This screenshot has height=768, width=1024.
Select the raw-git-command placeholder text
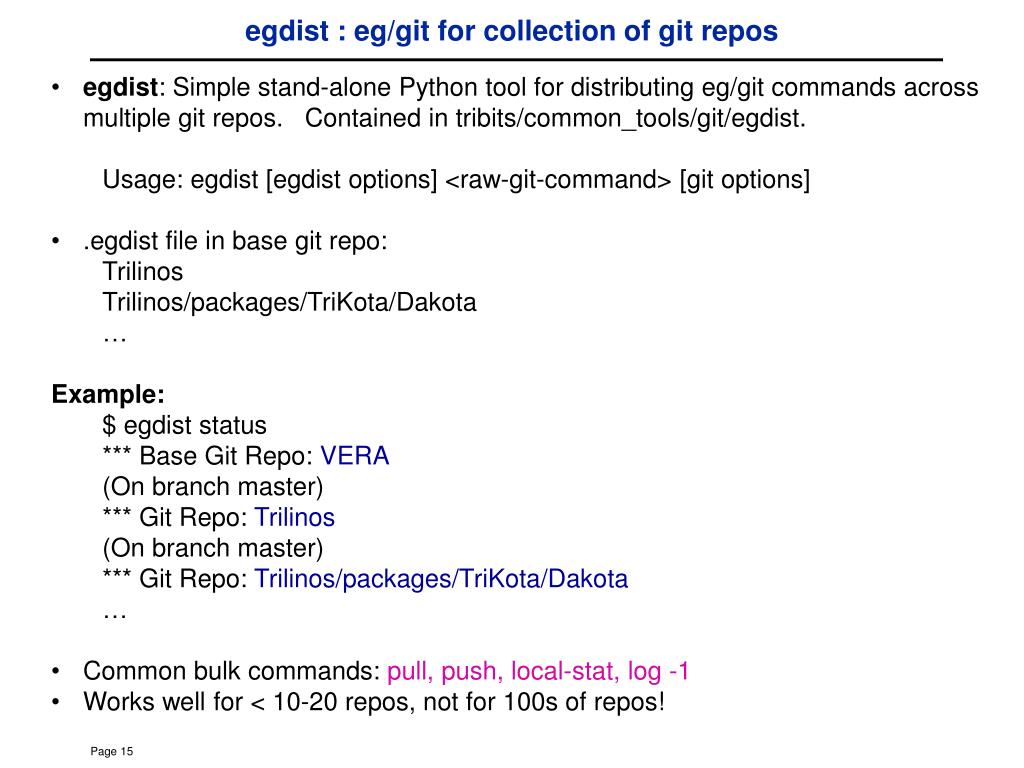coord(558,180)
